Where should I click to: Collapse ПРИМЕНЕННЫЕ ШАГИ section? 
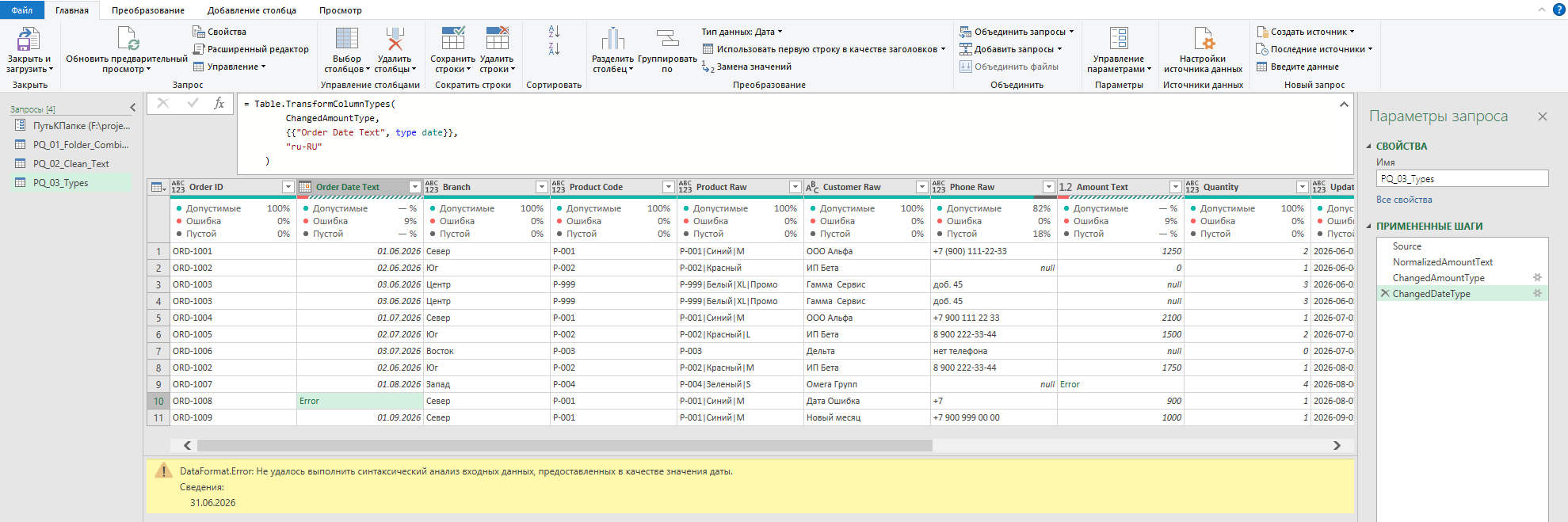tap(1369, 226)
